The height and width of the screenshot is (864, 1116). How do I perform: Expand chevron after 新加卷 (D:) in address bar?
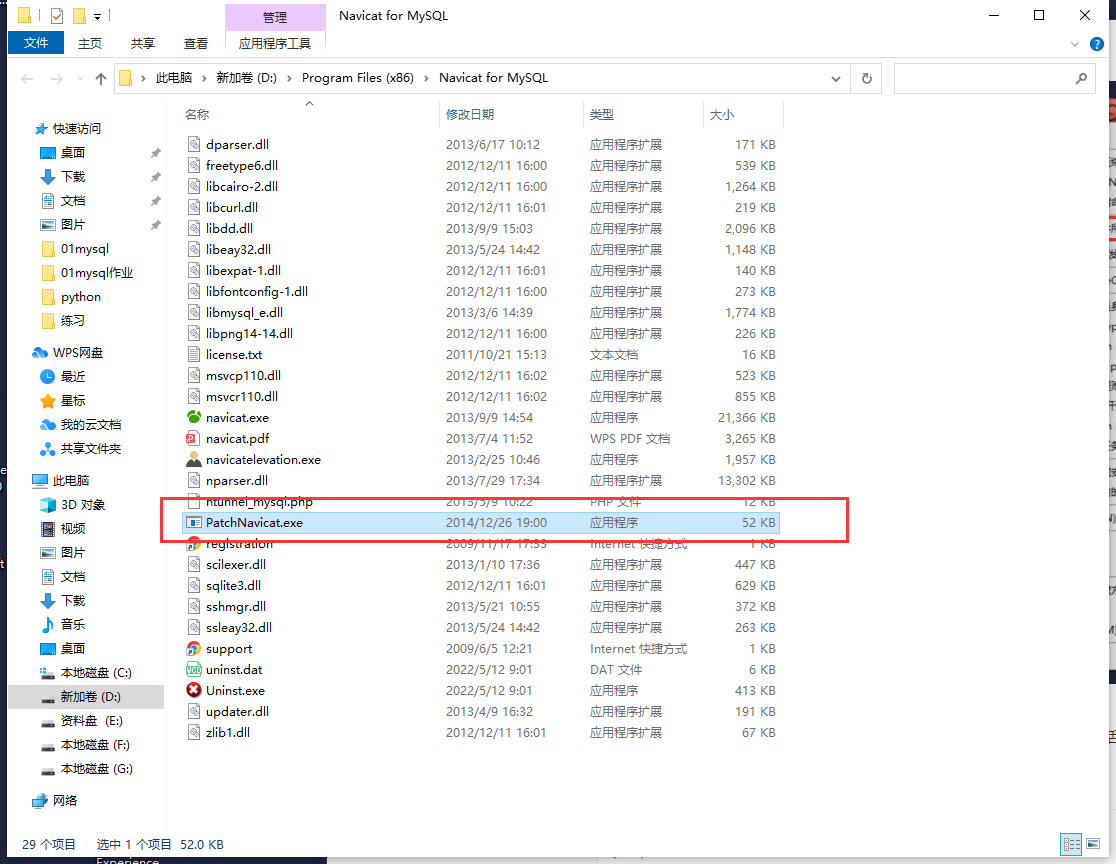coord(289,78)
